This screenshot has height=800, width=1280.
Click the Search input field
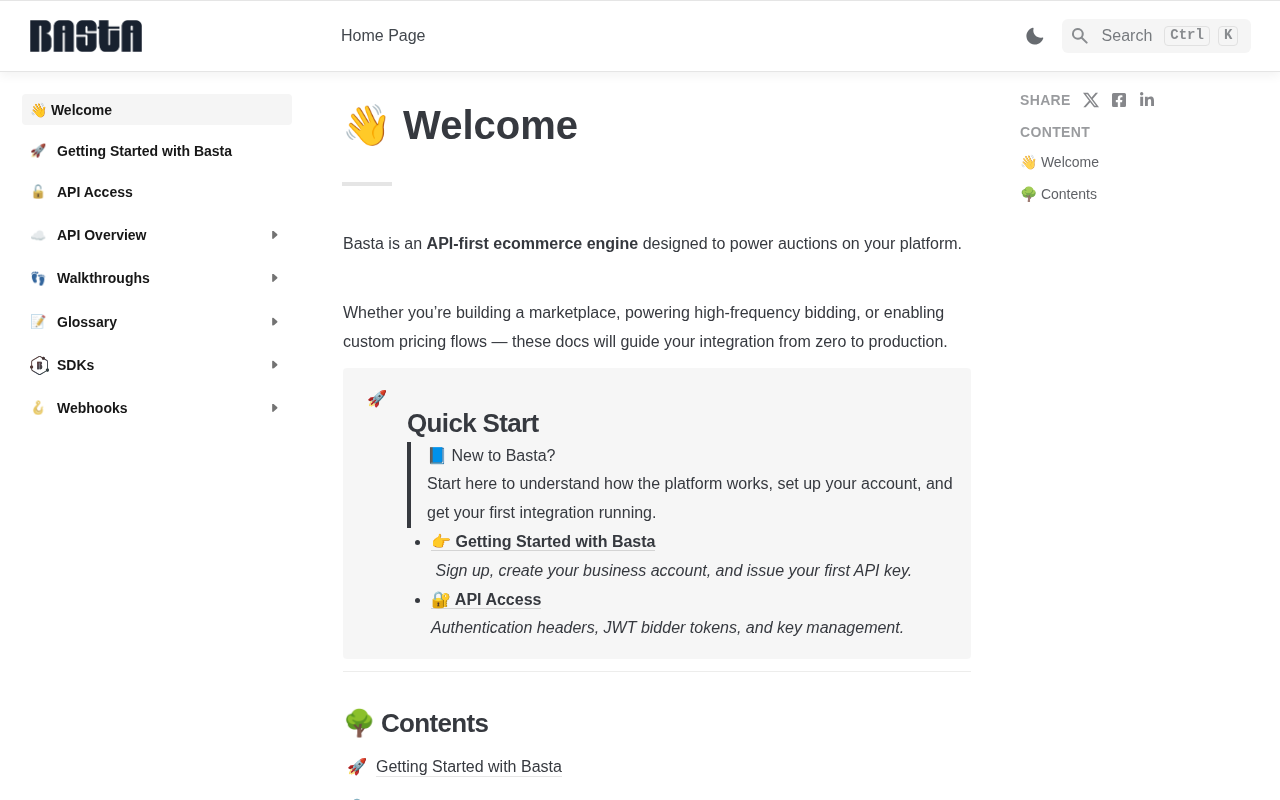[x=1127, y=36]
